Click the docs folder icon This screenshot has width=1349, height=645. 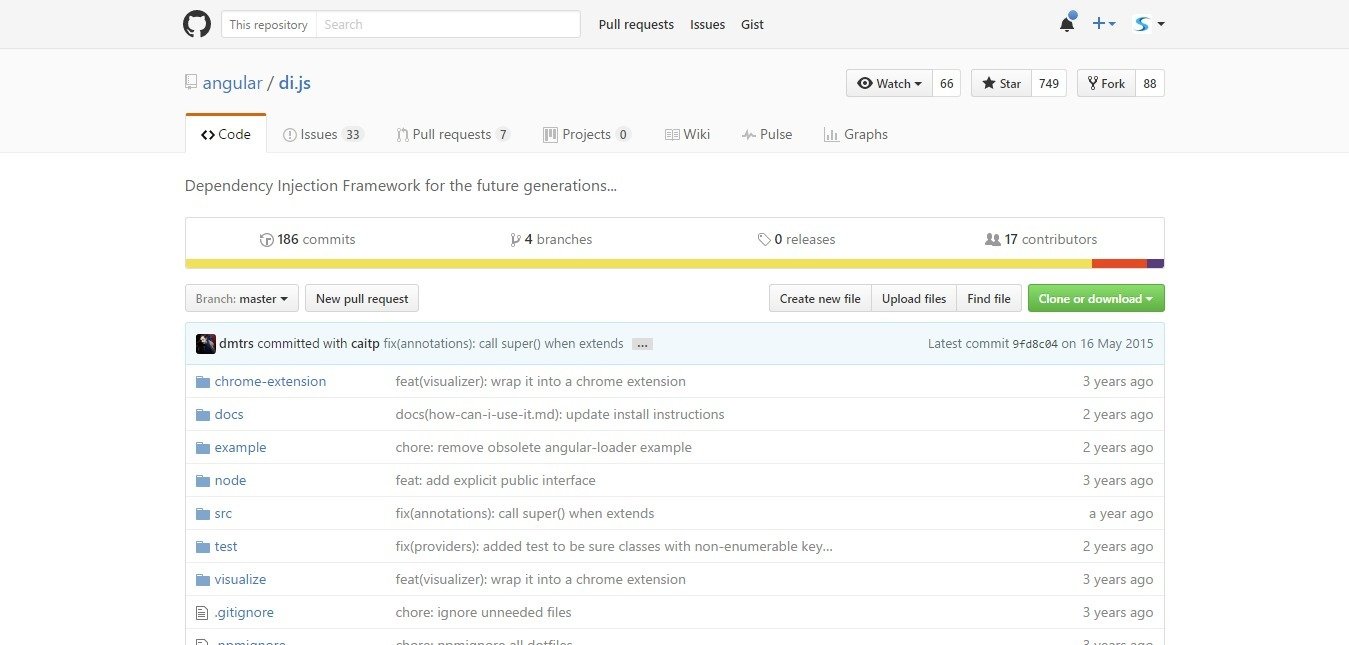(x=203, y=415)
